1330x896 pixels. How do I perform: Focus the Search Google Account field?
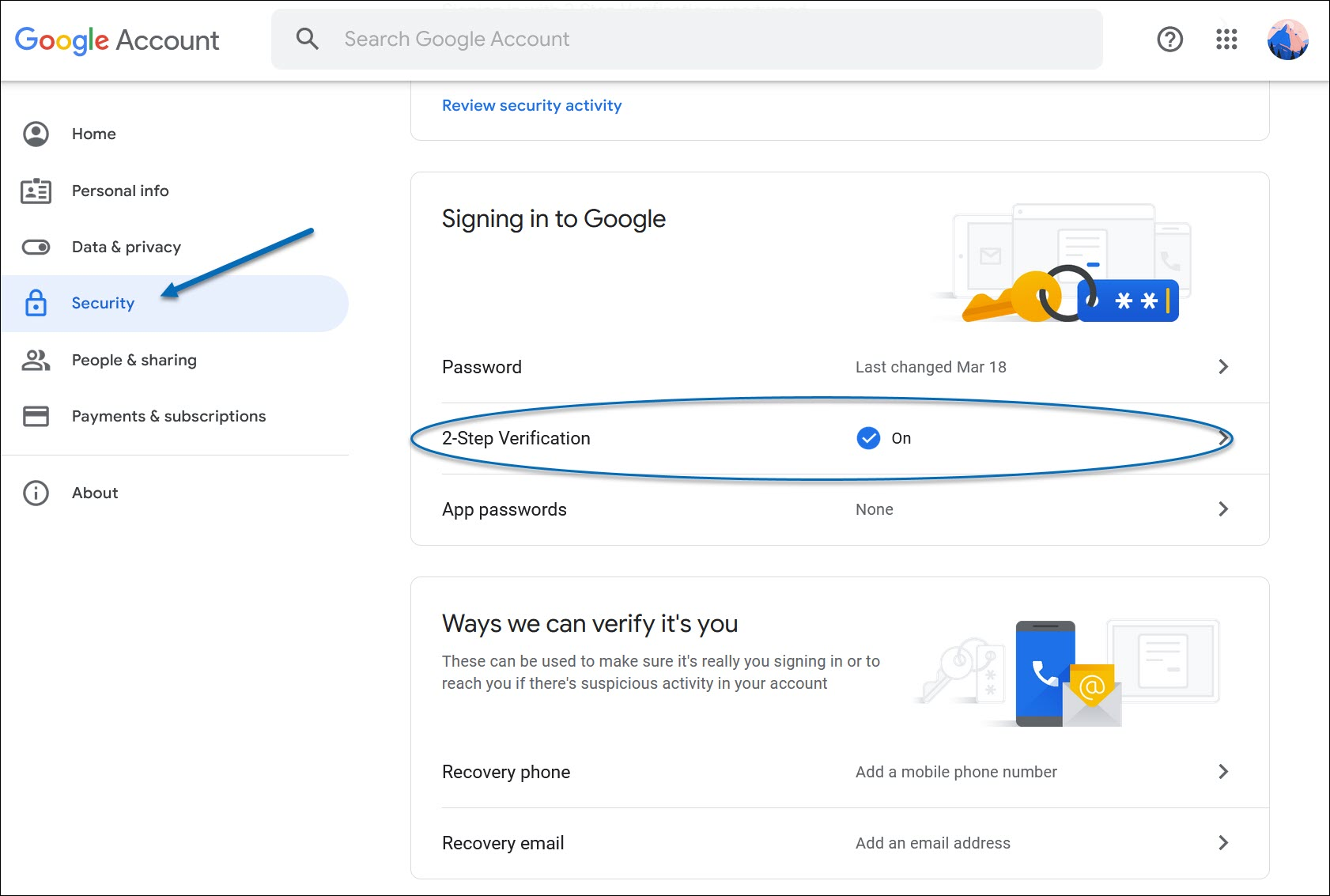(680, 39)
